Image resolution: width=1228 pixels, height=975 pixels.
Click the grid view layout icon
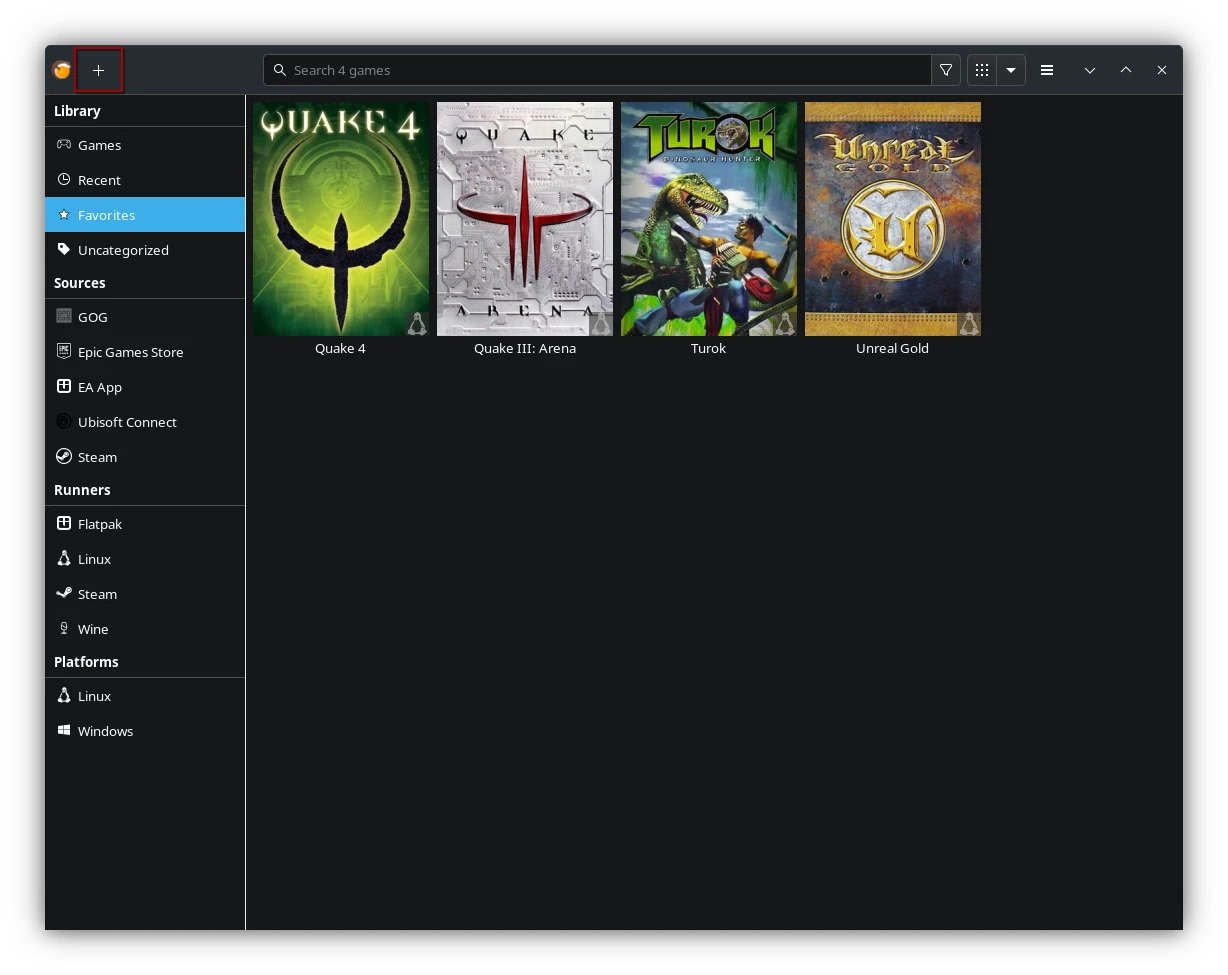[x=981, y=70]
